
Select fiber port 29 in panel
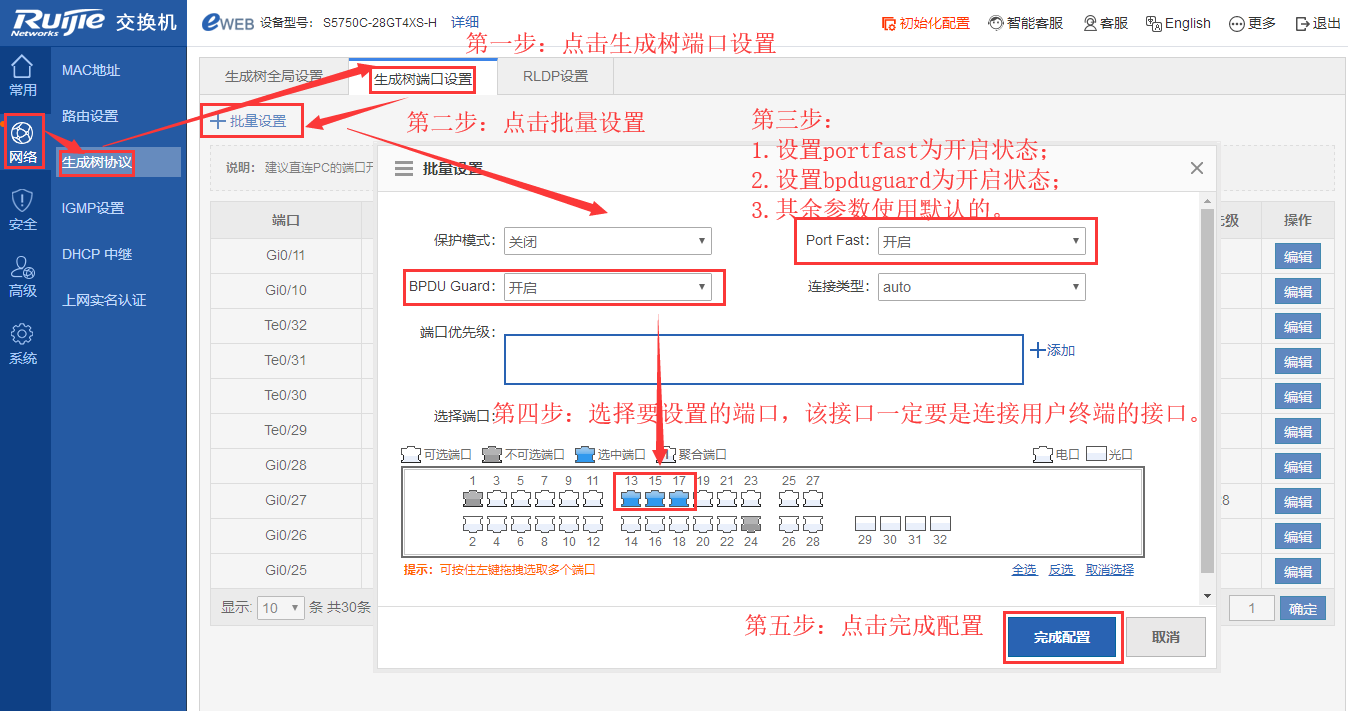pyautogui.click(x=866, y=523)
